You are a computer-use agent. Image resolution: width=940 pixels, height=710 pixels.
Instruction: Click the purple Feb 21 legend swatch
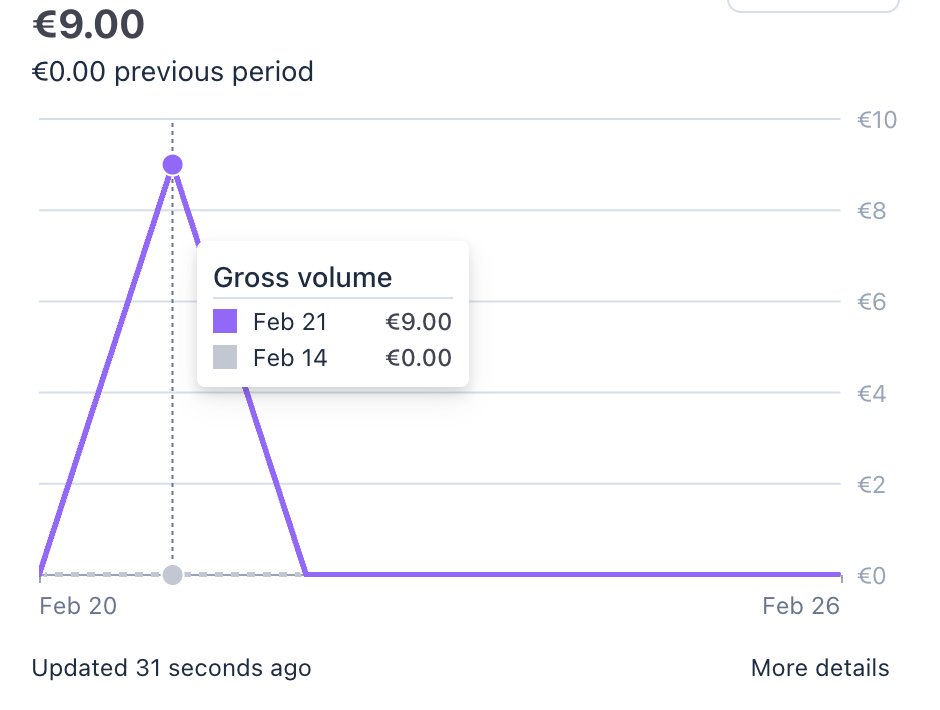pyautogui.click(x=225, y=322)
